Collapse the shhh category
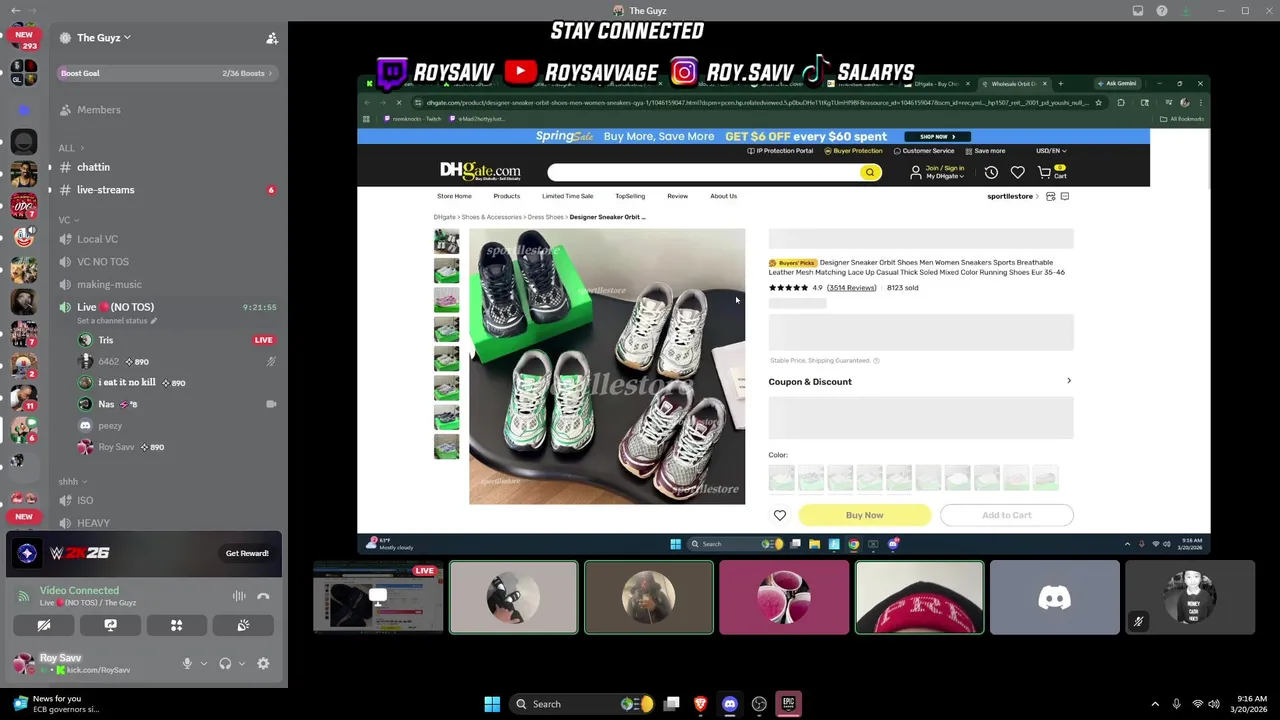 [71, 481]
